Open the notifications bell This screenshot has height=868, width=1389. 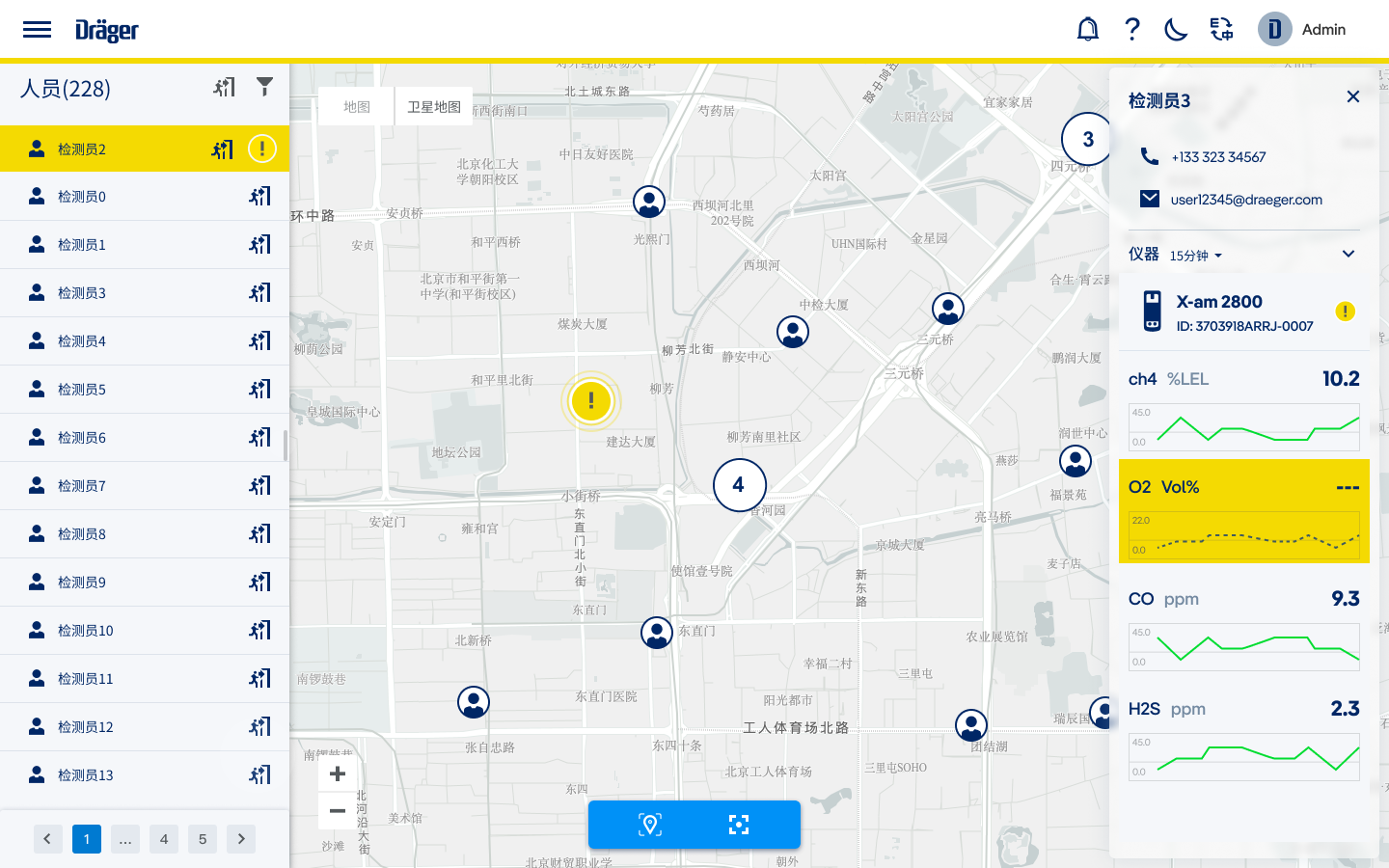click(1087, 30)
